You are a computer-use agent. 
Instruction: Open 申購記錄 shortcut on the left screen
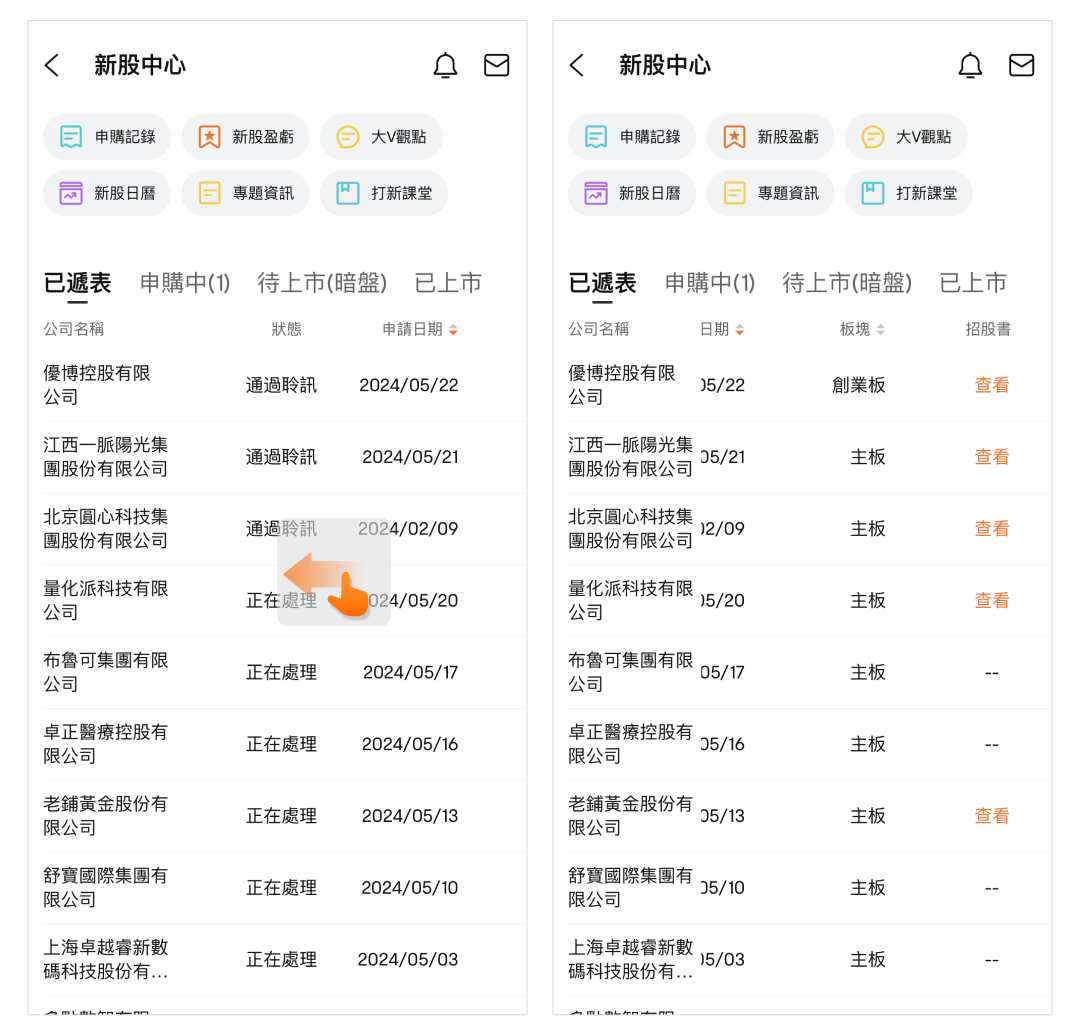(x=107, y=137)
